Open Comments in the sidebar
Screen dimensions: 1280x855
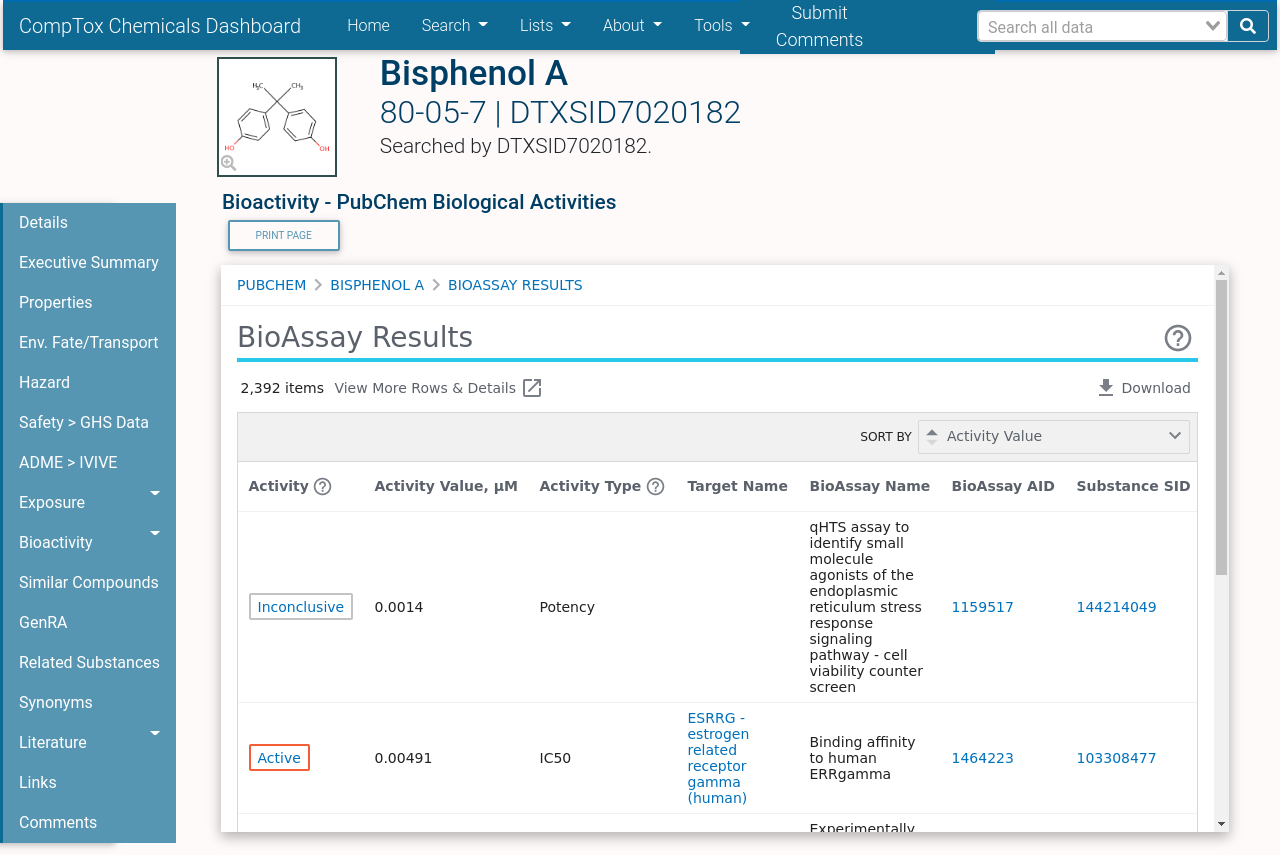tap(58, 822)
